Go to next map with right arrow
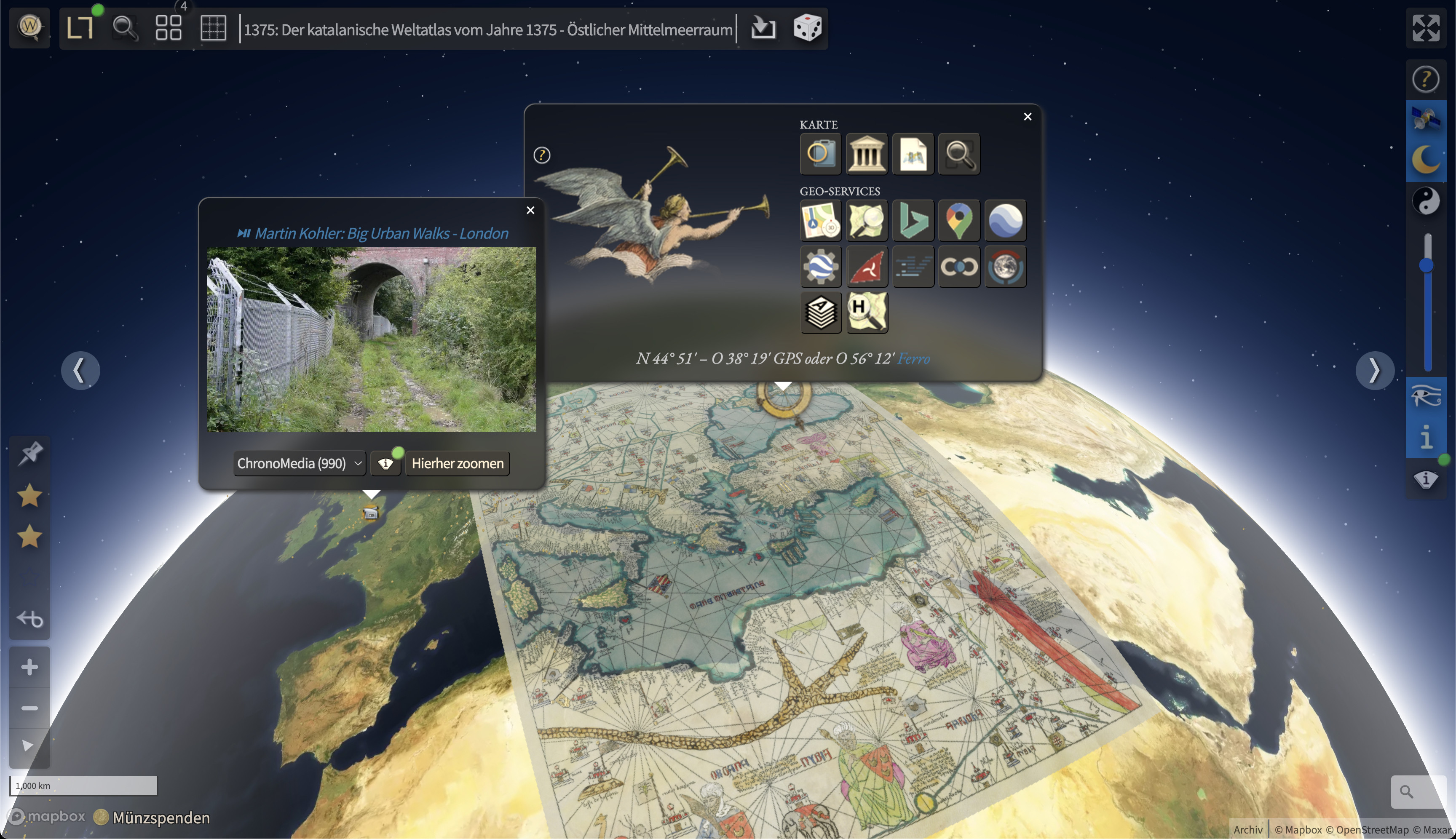 click(x=1374, y=371)
